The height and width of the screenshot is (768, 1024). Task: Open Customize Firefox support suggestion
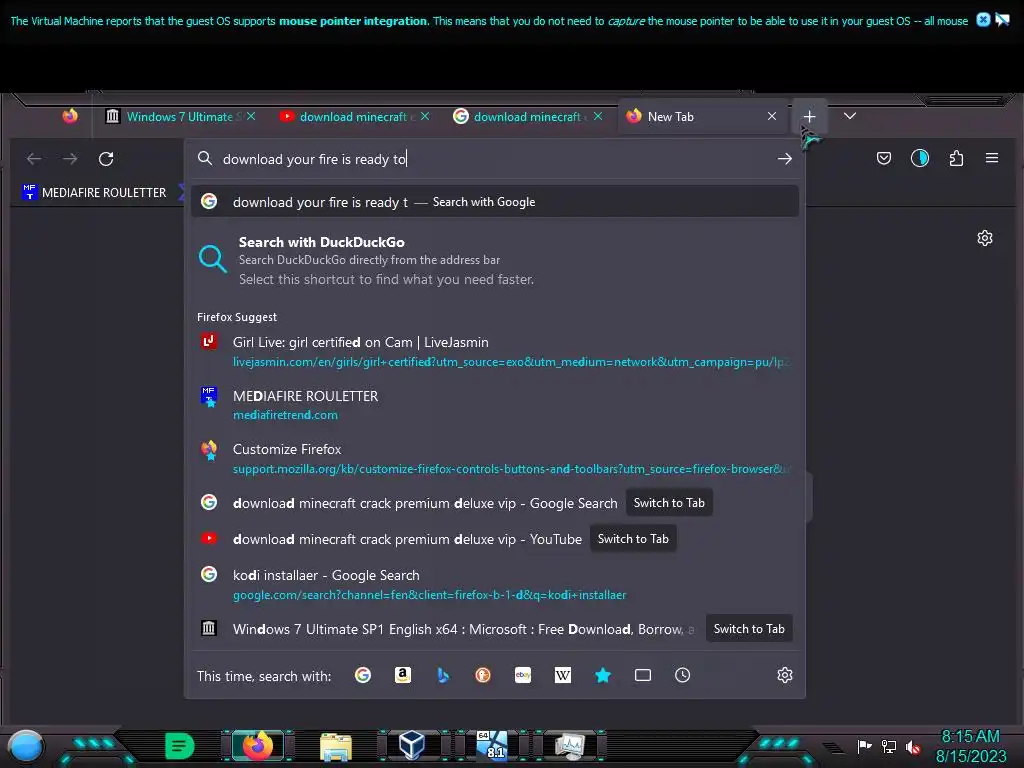coord(495,458)
